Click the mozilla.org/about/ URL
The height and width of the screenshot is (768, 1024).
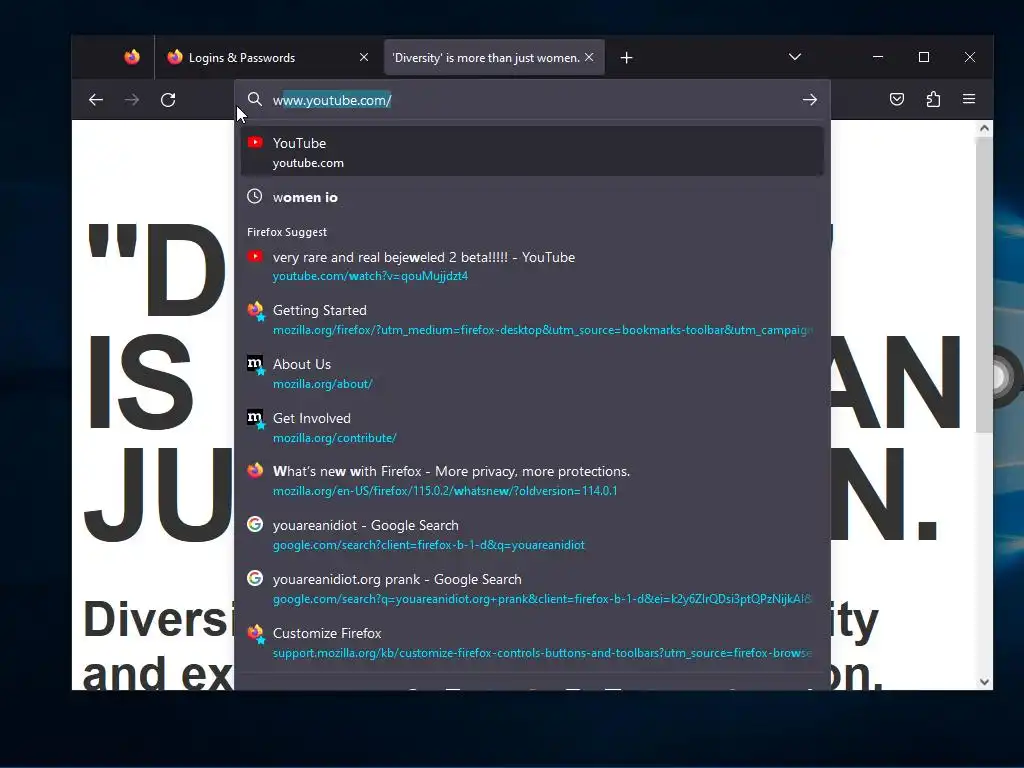[x=323, y=384]
